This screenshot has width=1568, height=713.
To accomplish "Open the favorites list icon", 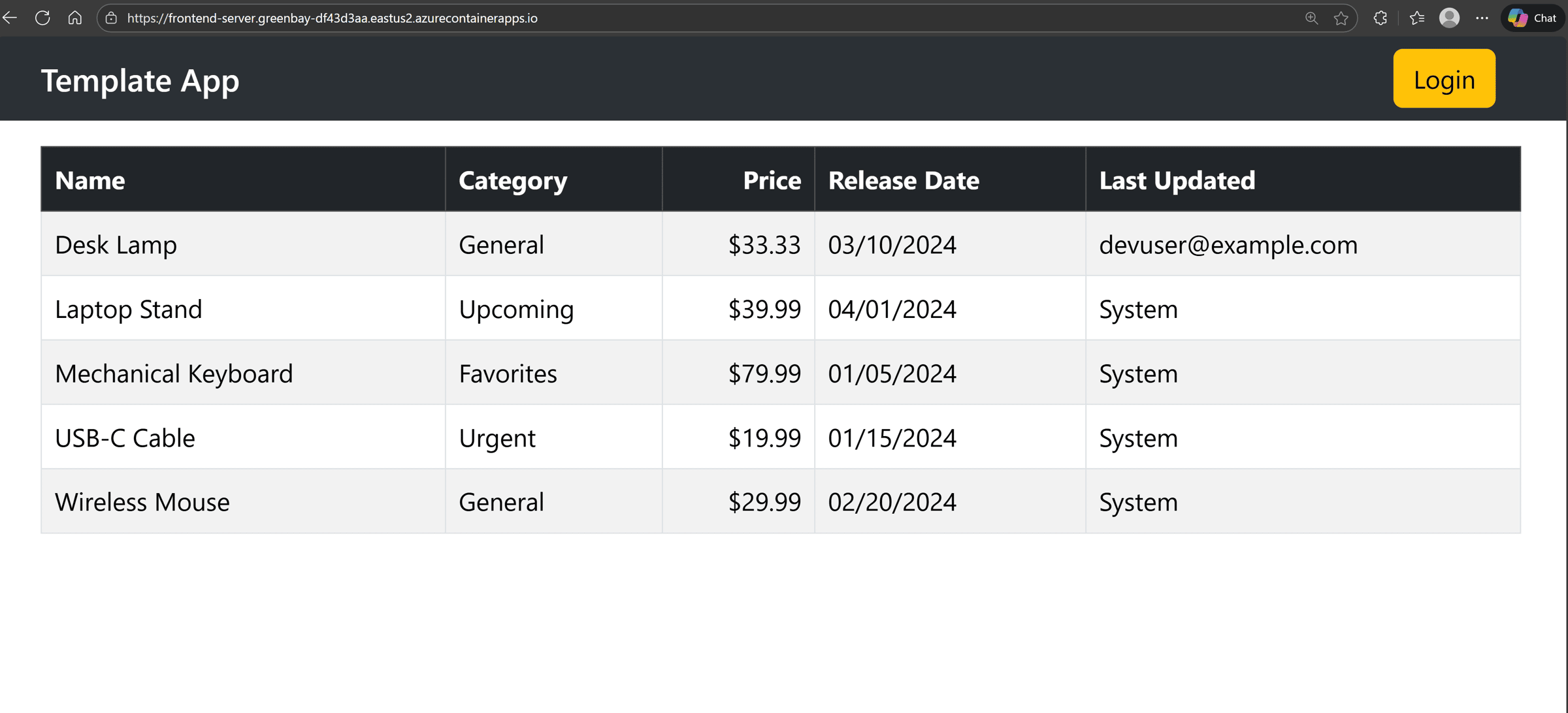I will tap(1416, 18).
